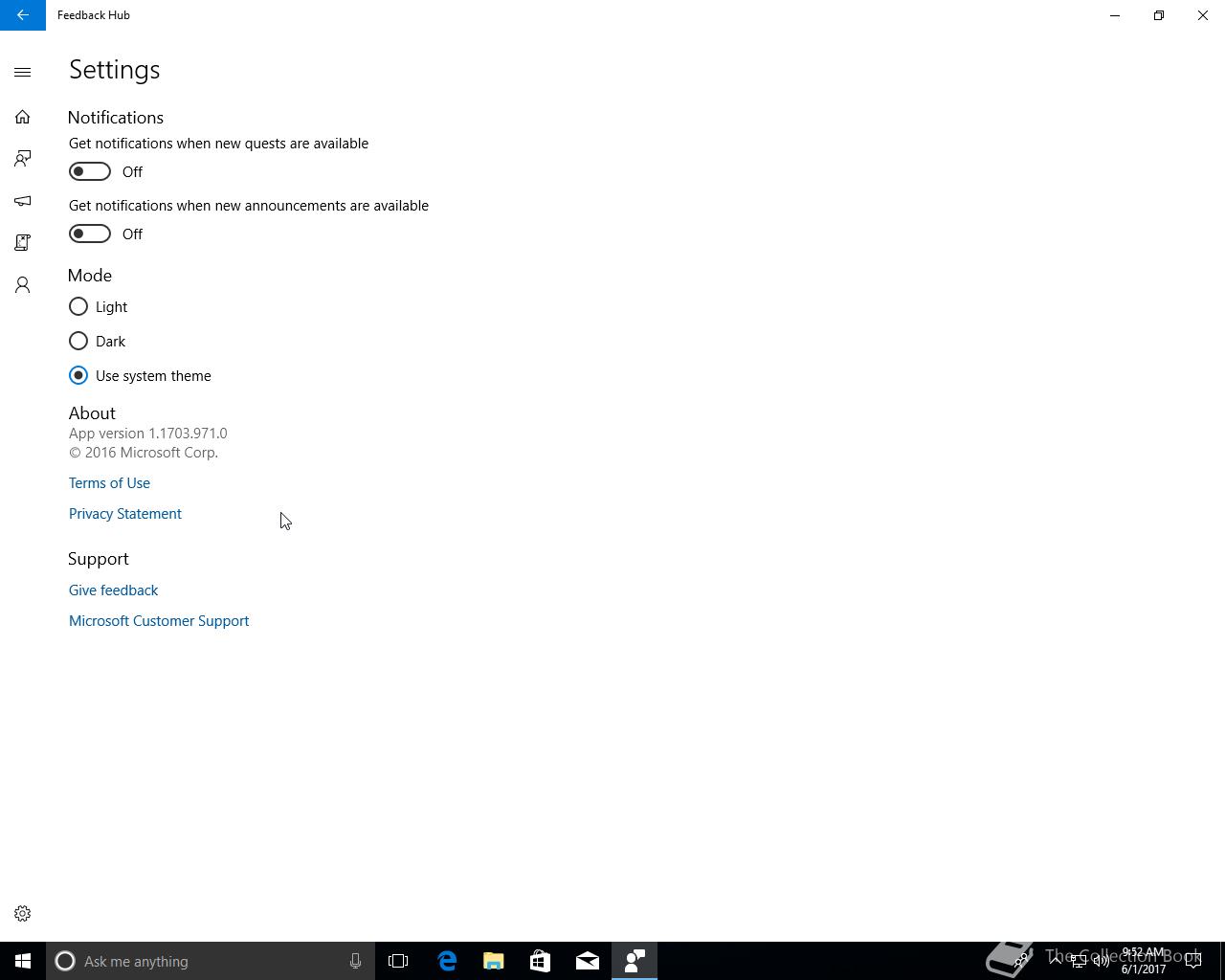Click the Give feedback link
The image size is (1225, 980).
pyautogui.click(x=113, y=590)
